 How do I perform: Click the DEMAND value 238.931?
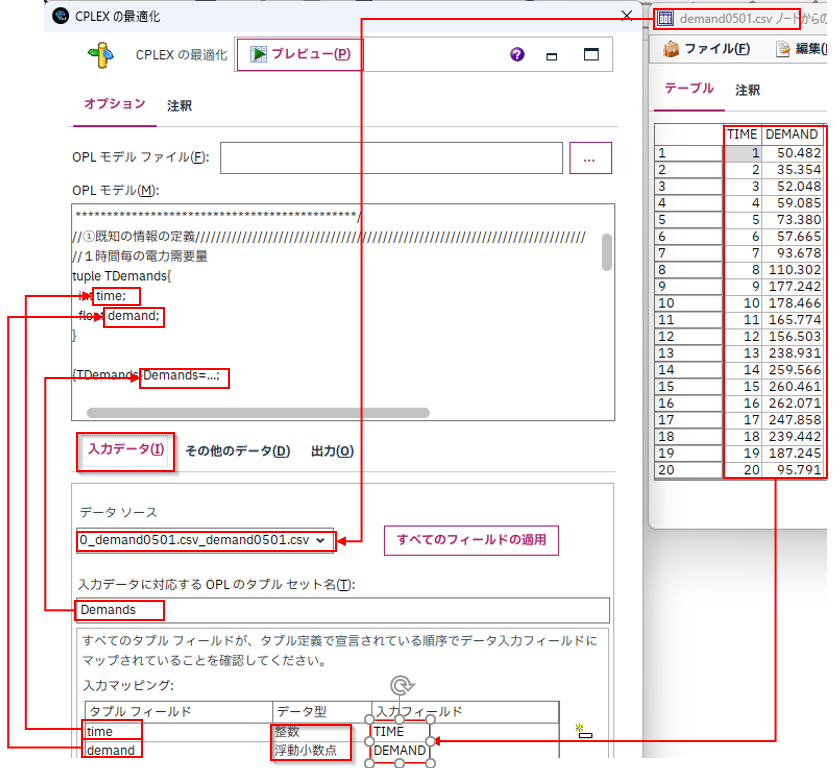click(x=794, y=353)
